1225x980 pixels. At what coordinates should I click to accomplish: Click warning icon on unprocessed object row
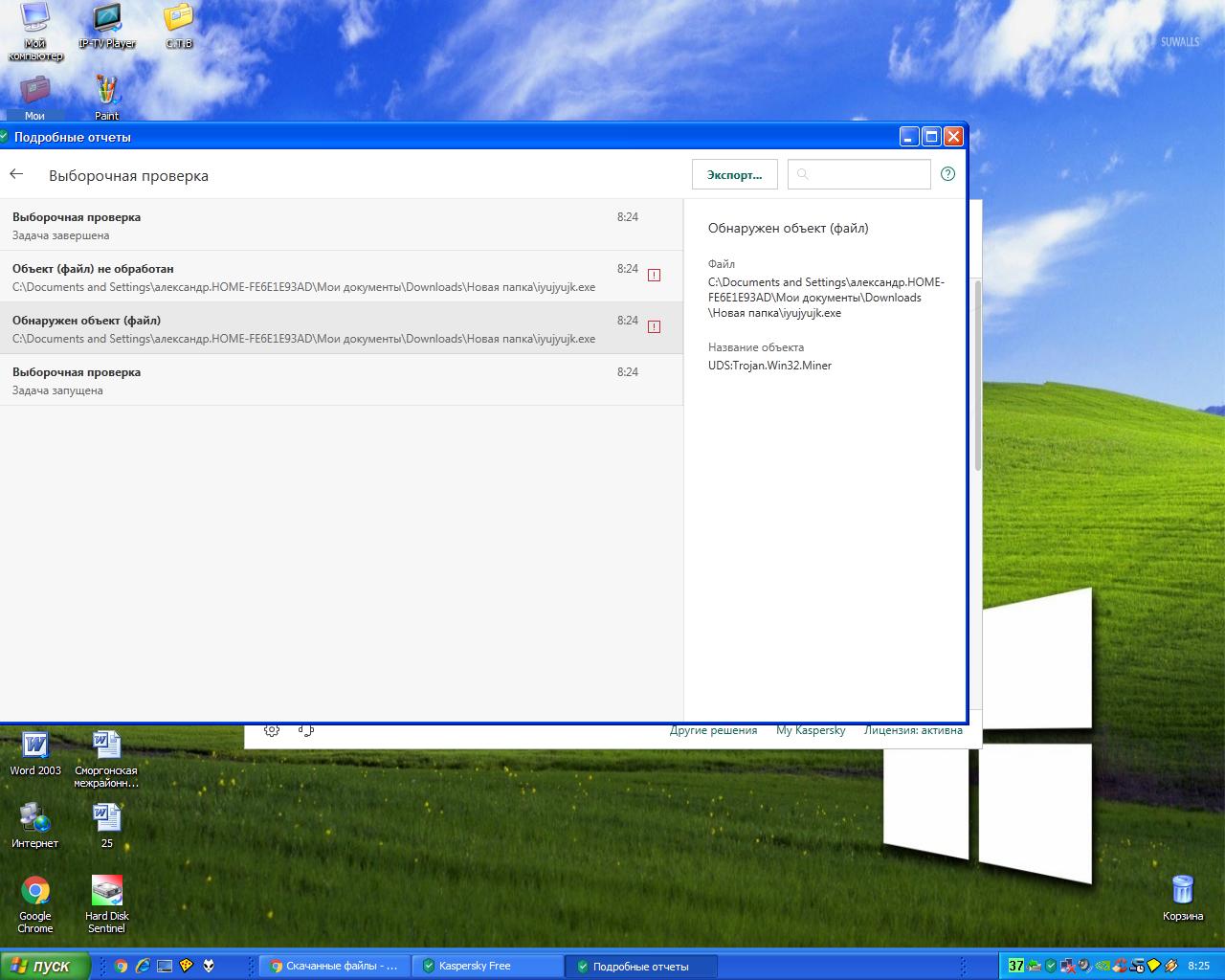[655, 276]
